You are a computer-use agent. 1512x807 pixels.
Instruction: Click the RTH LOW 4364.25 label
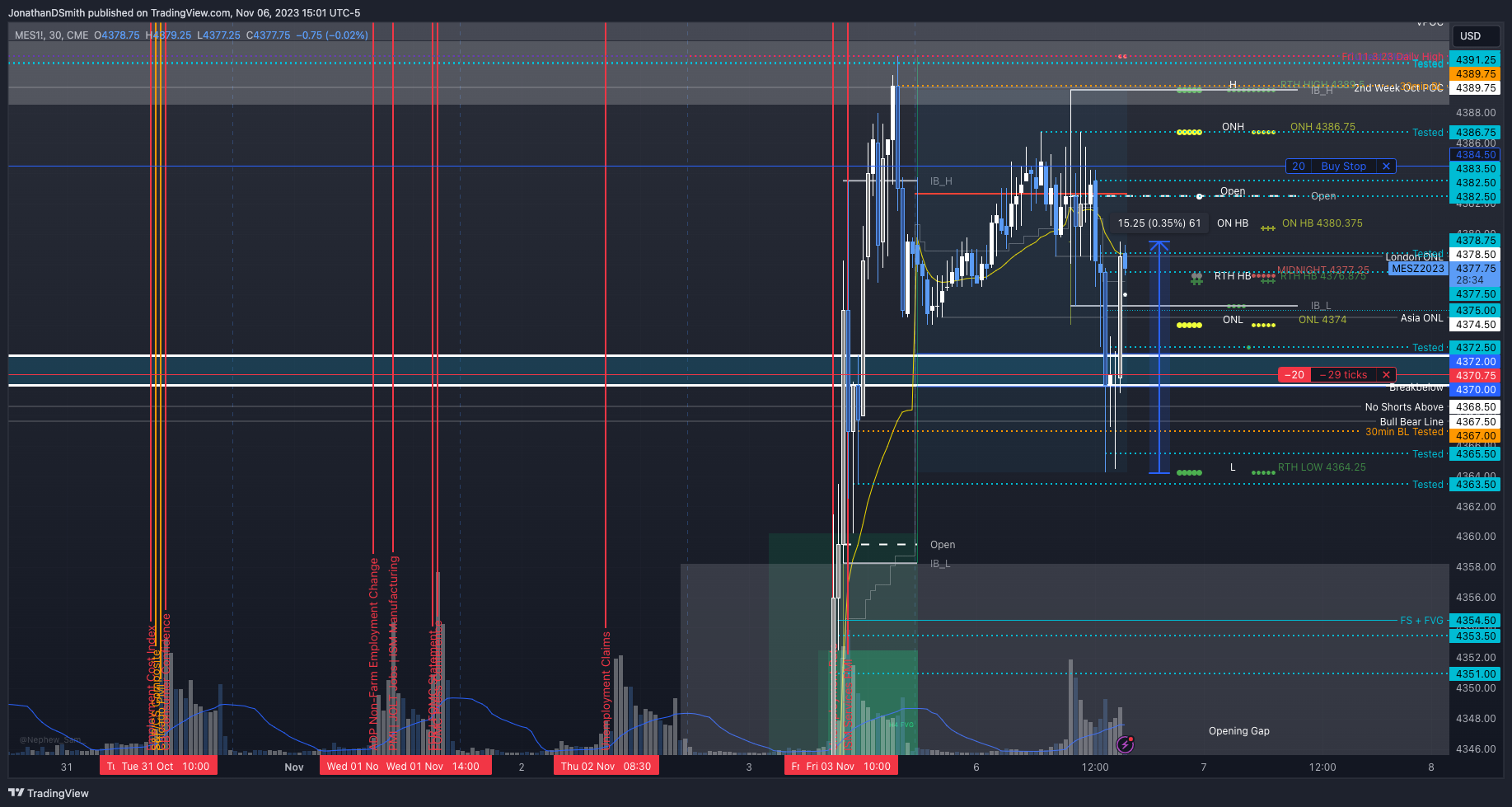point(1322,467)
